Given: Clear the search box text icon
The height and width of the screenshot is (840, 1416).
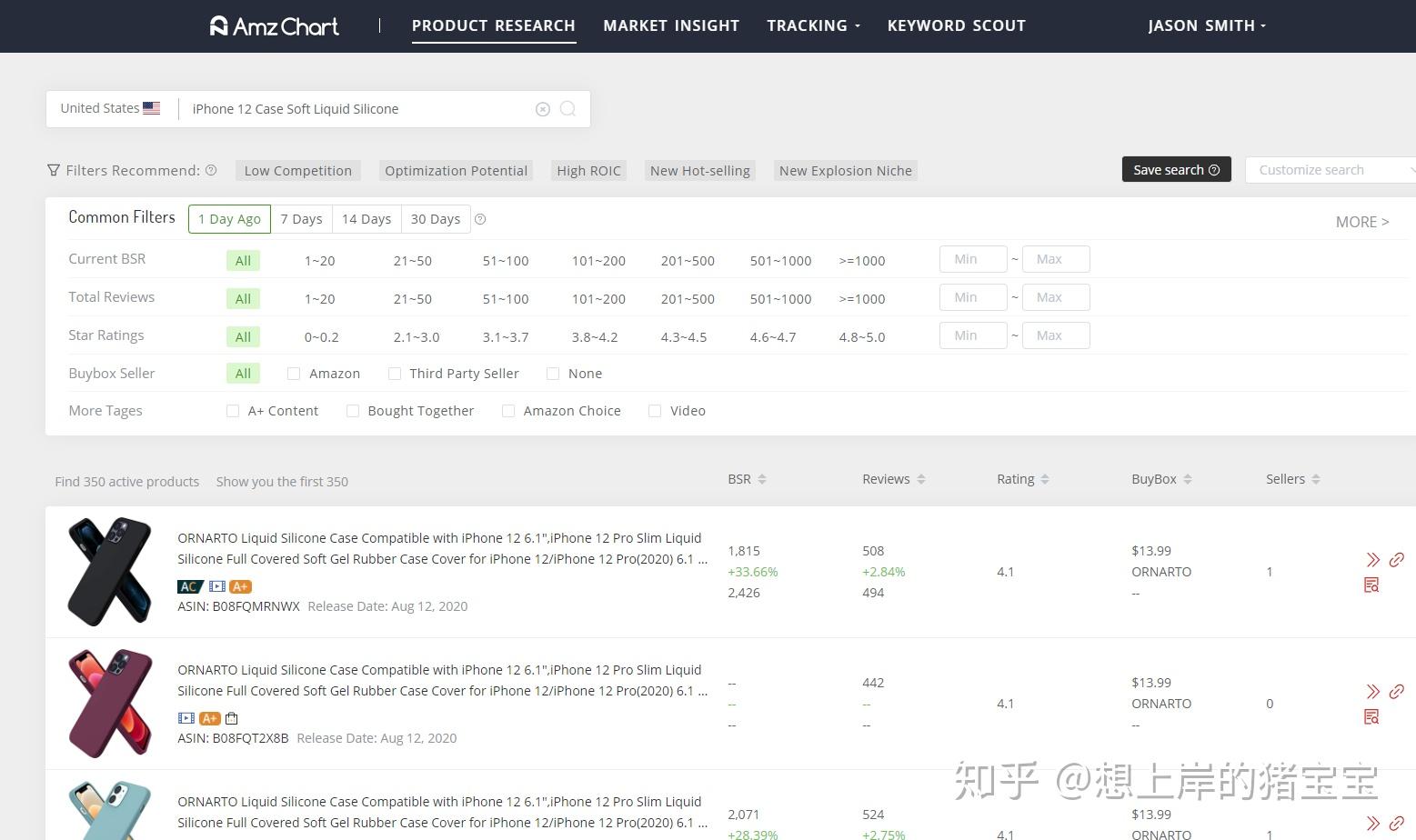Looking at the screenshot, I should [x=543, y=109].
